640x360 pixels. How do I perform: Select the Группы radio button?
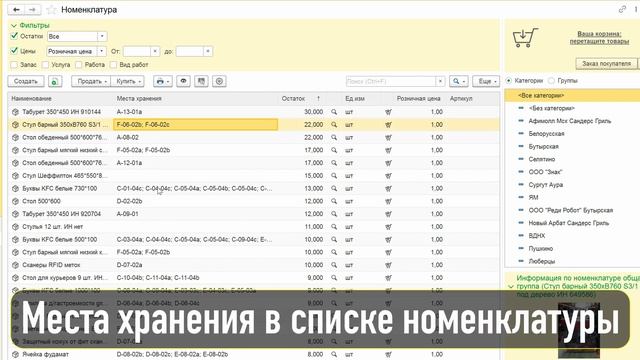[551, 81]
